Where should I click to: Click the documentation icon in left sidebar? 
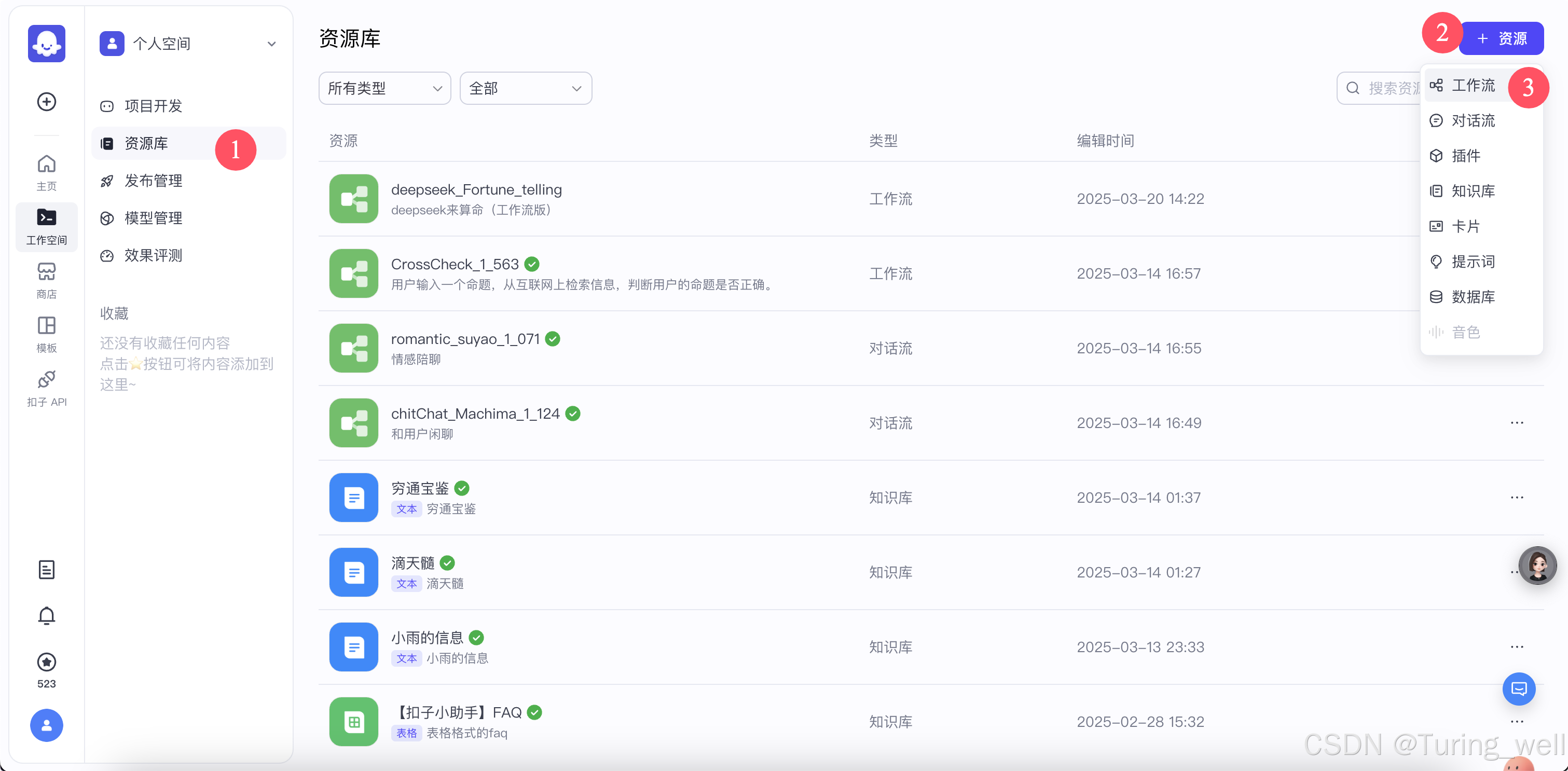[x=46, y=570]
